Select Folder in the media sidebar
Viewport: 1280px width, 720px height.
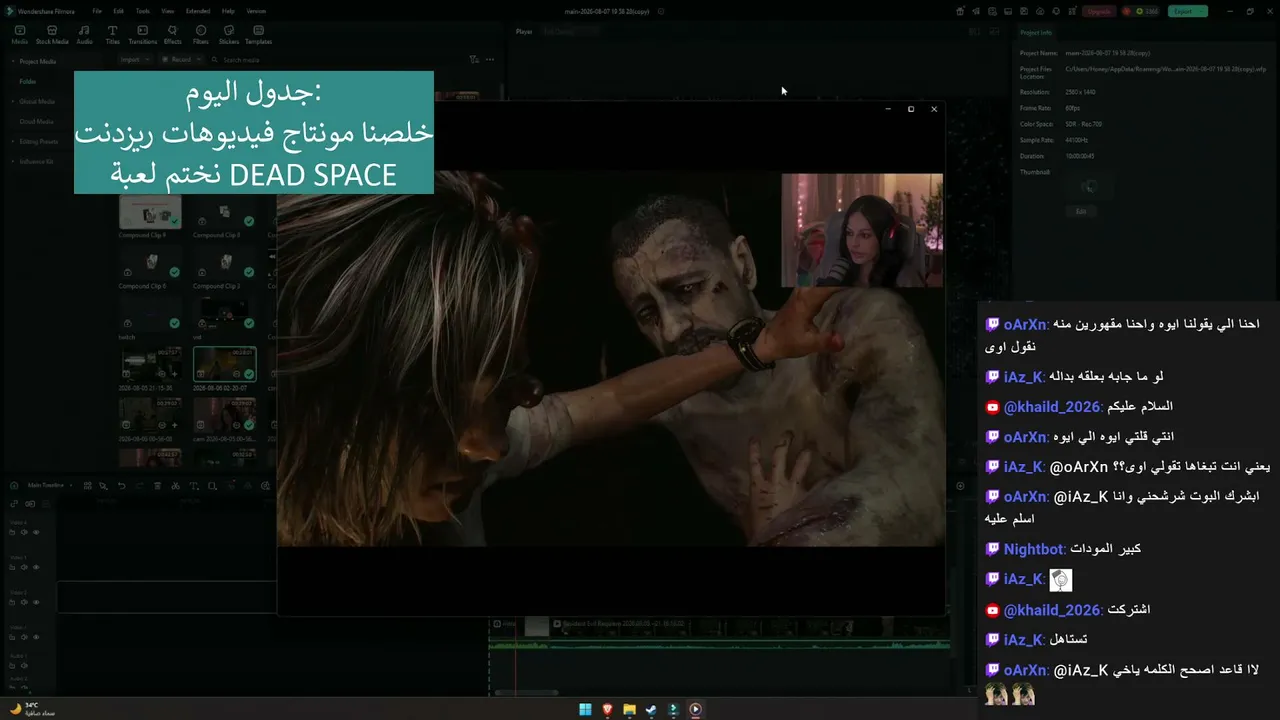click(28, 81)
